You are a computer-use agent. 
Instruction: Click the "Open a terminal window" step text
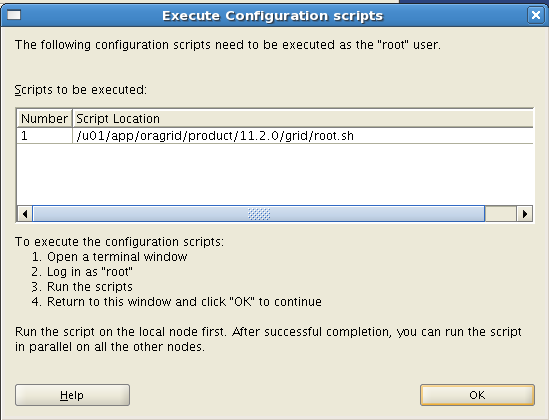[x=117, y=257]
